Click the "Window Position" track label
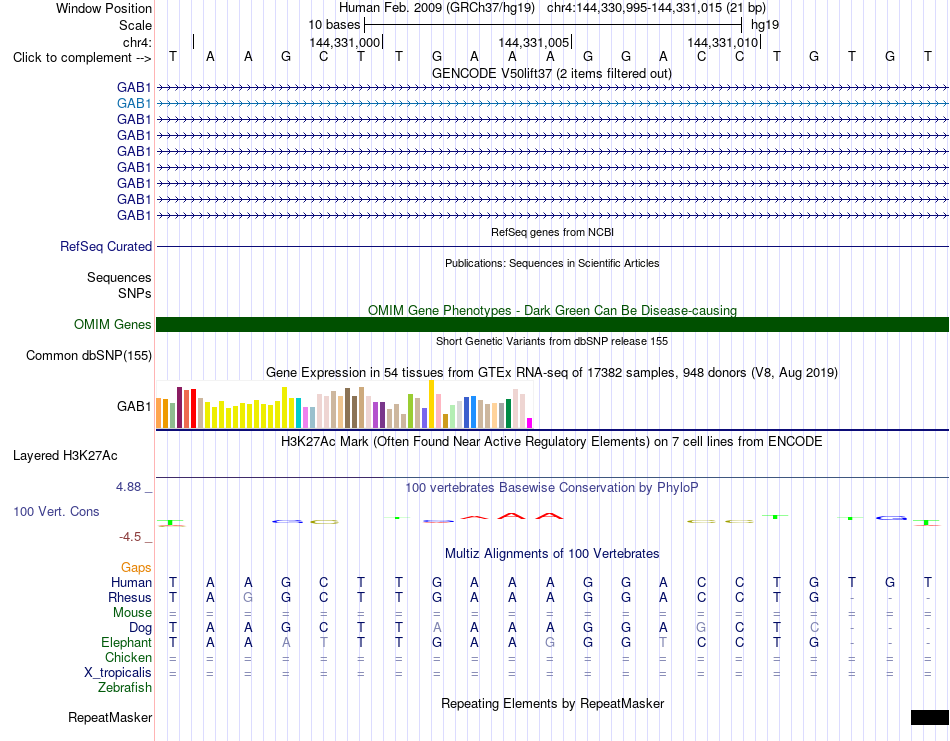The image size is (950, 741). (104, 8)
